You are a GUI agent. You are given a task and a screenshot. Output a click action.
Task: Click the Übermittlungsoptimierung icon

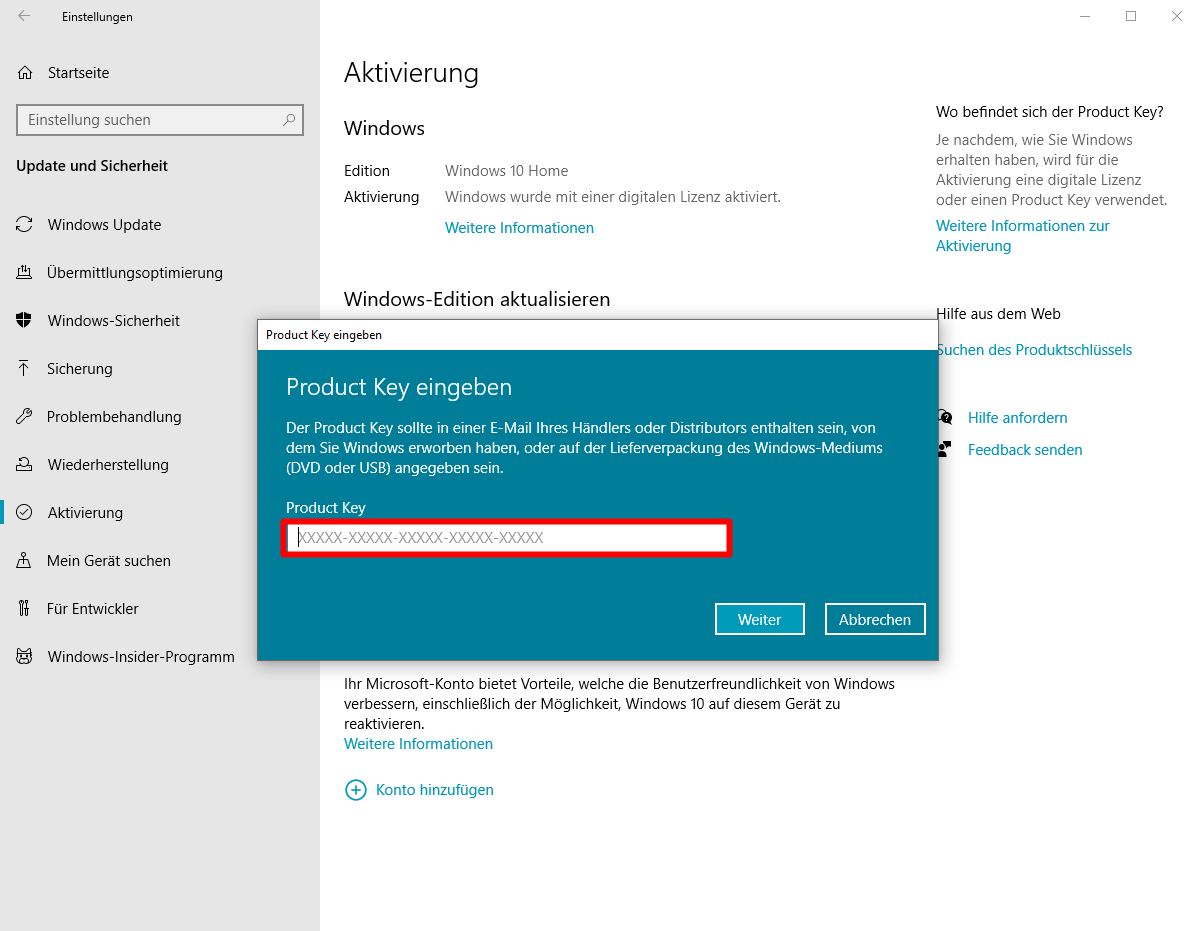pyautogui.click(x=24, y=273)
